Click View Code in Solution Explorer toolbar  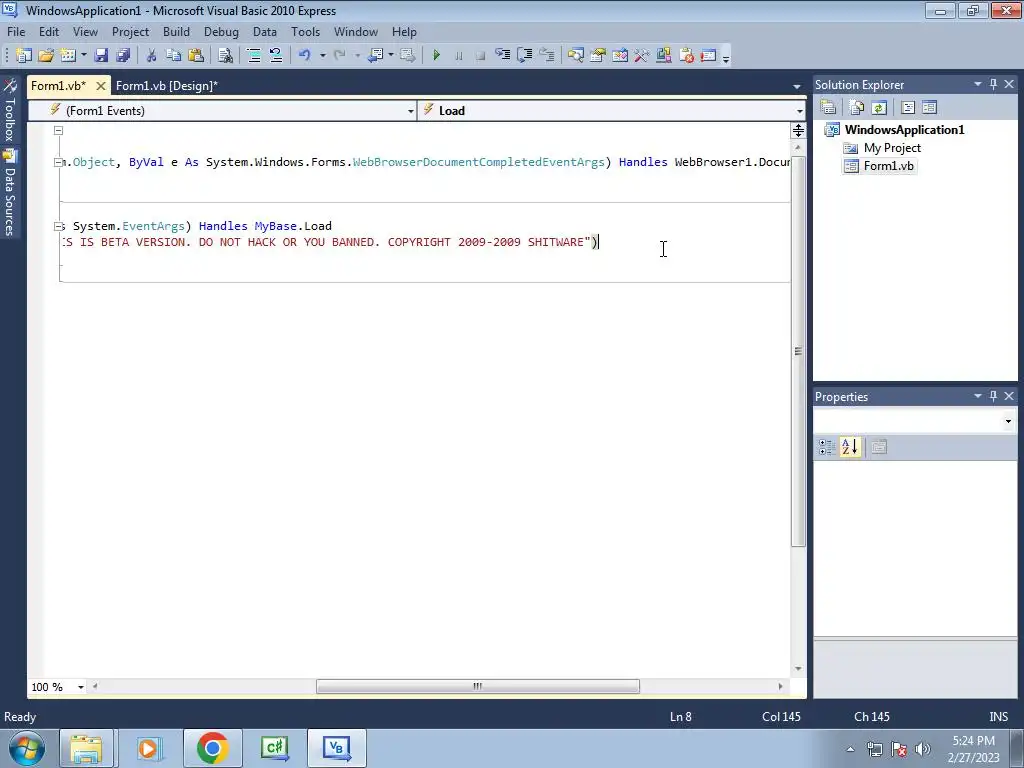click(x=908, y=107)
